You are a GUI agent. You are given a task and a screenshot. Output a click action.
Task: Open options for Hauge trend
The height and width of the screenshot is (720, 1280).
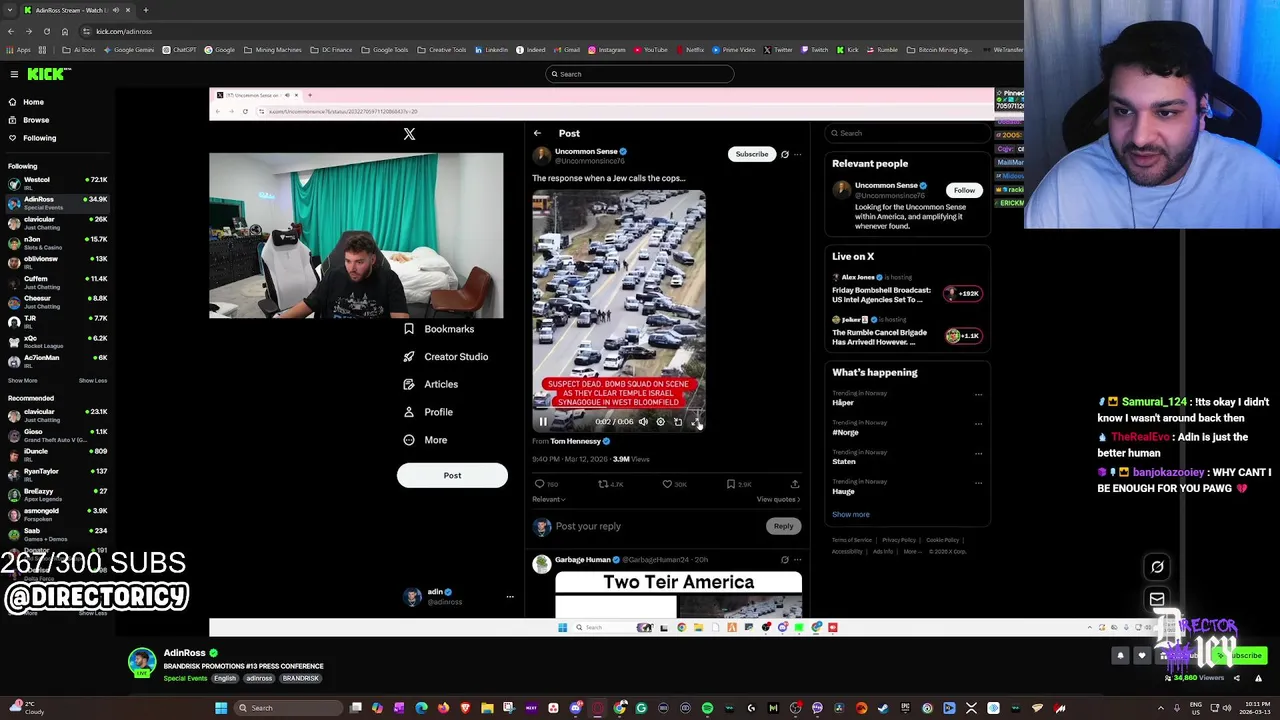pos(978,483)
